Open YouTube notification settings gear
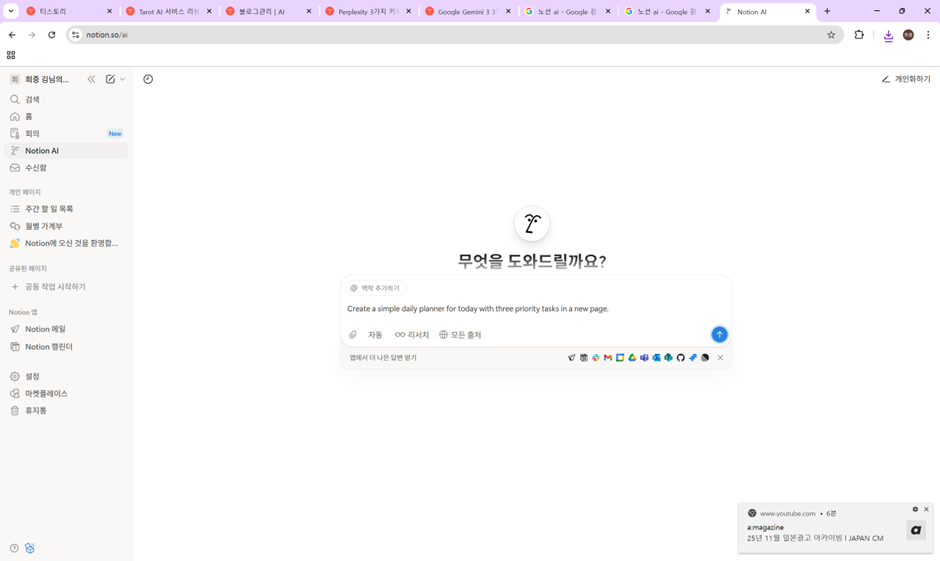The height and width of the screenshot is (561, 940). pos(915,509)
